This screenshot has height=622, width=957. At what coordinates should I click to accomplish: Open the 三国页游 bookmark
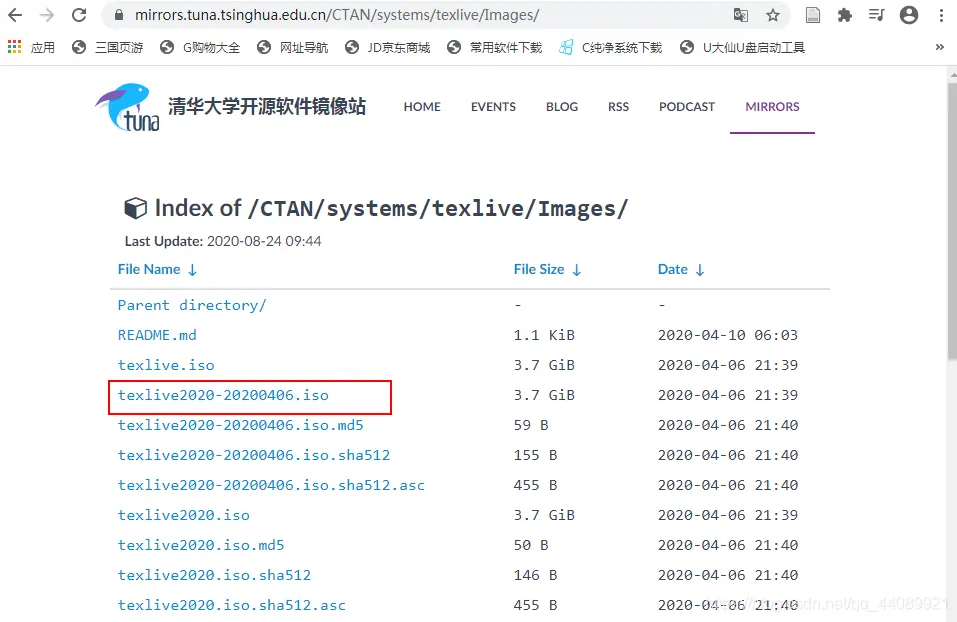(x=107, y=48)
